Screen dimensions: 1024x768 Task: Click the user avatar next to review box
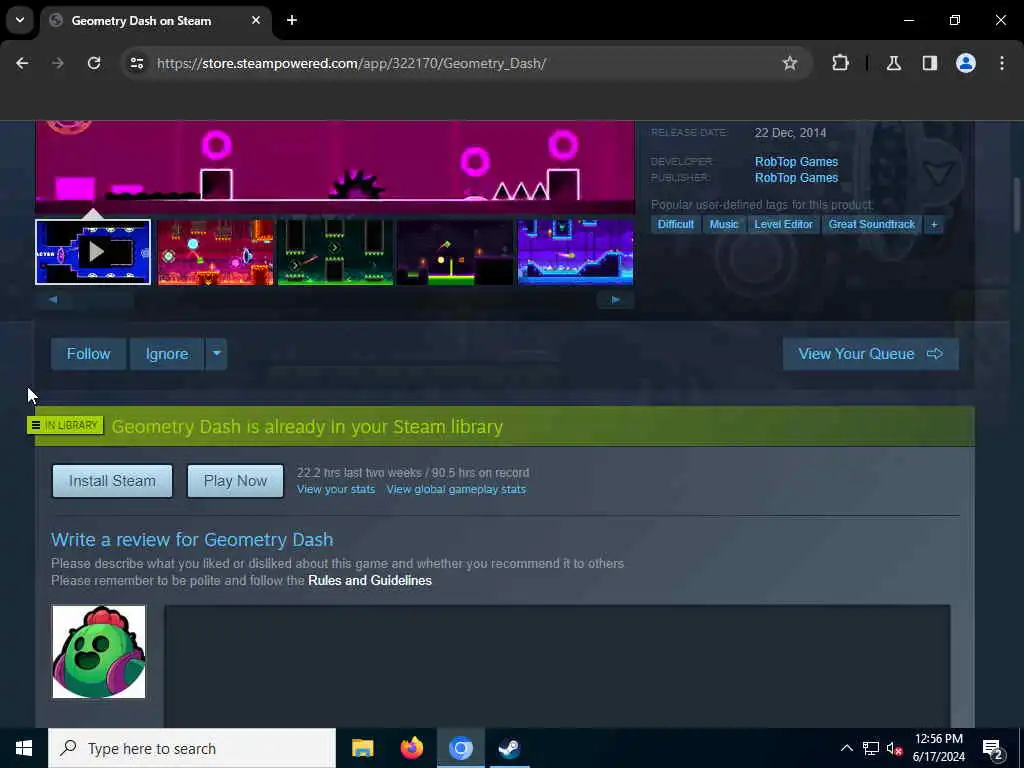pyautogui.click(x=99, y=652)
